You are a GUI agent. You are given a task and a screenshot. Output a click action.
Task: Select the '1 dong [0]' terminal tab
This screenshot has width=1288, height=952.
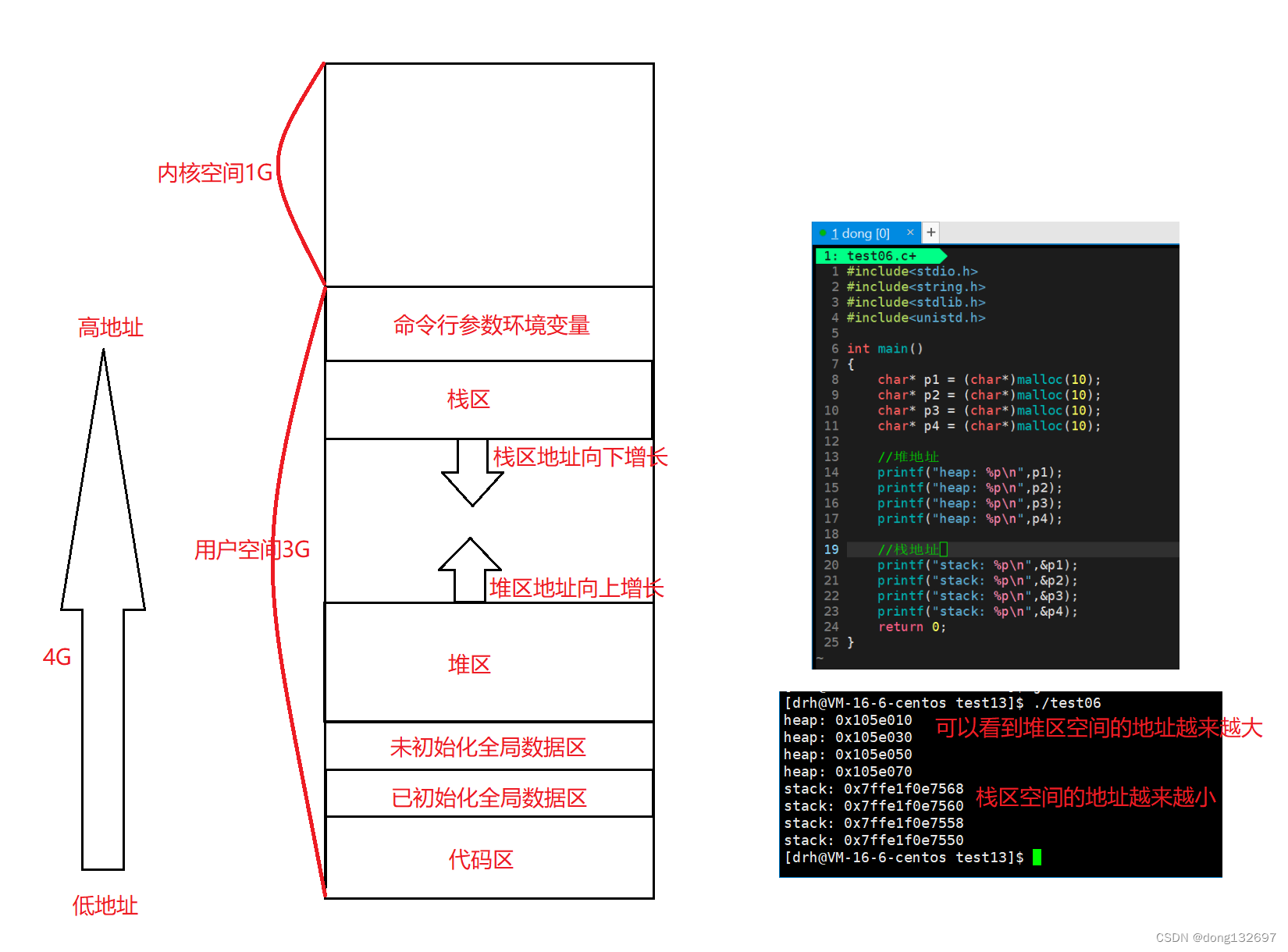point(866,233)
